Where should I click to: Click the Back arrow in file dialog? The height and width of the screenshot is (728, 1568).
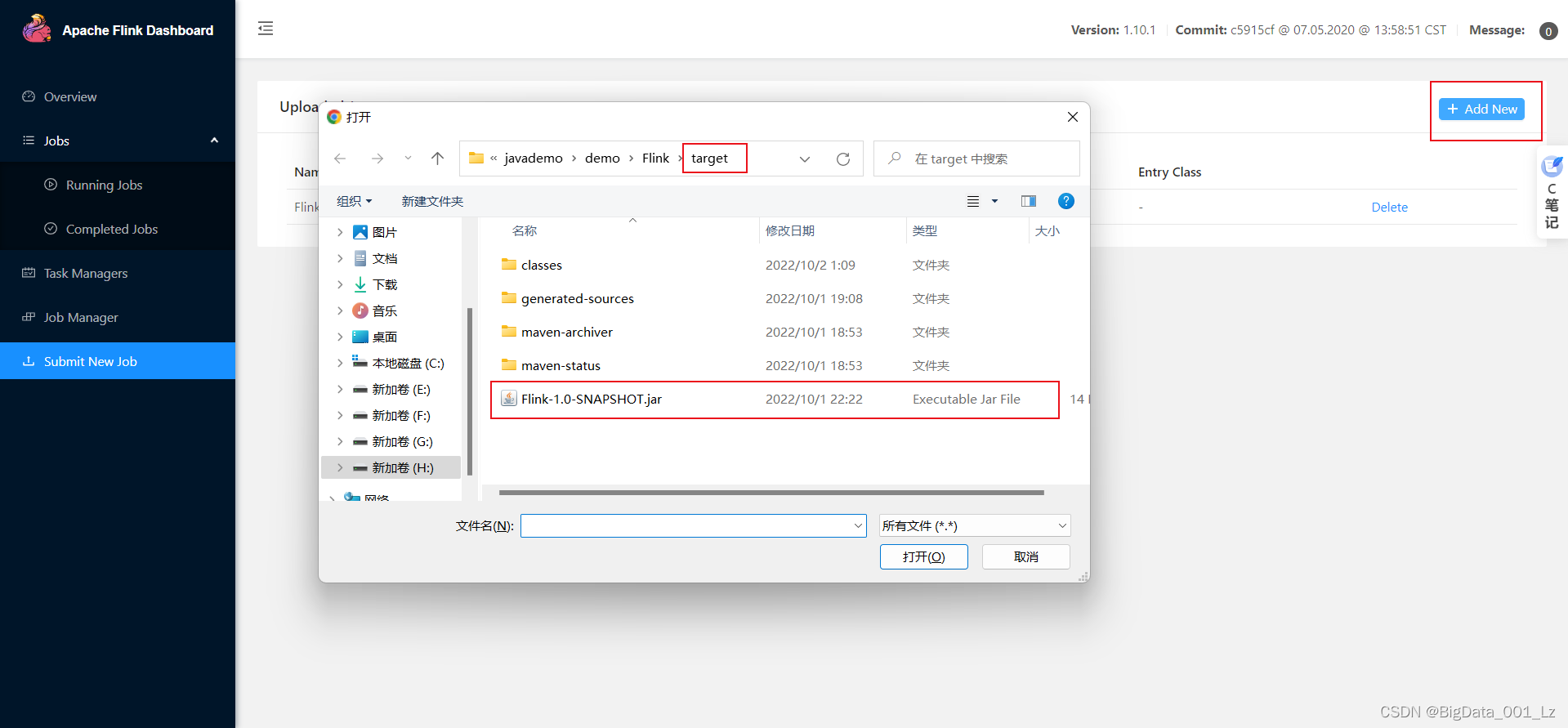340,159
